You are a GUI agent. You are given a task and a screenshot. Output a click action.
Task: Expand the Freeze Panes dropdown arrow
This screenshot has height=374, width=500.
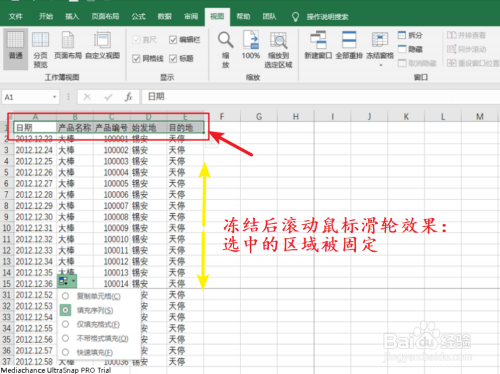coord(380,65)
